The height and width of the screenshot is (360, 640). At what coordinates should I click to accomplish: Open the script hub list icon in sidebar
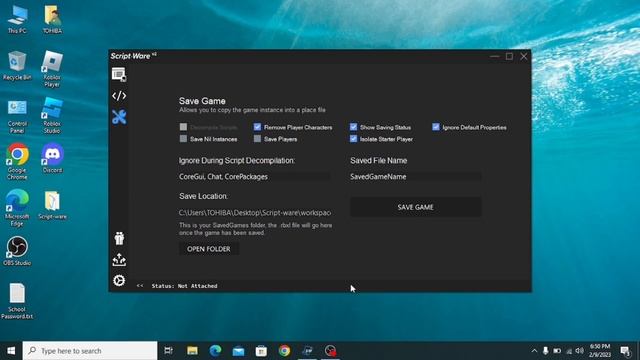(x=119, y=75)
